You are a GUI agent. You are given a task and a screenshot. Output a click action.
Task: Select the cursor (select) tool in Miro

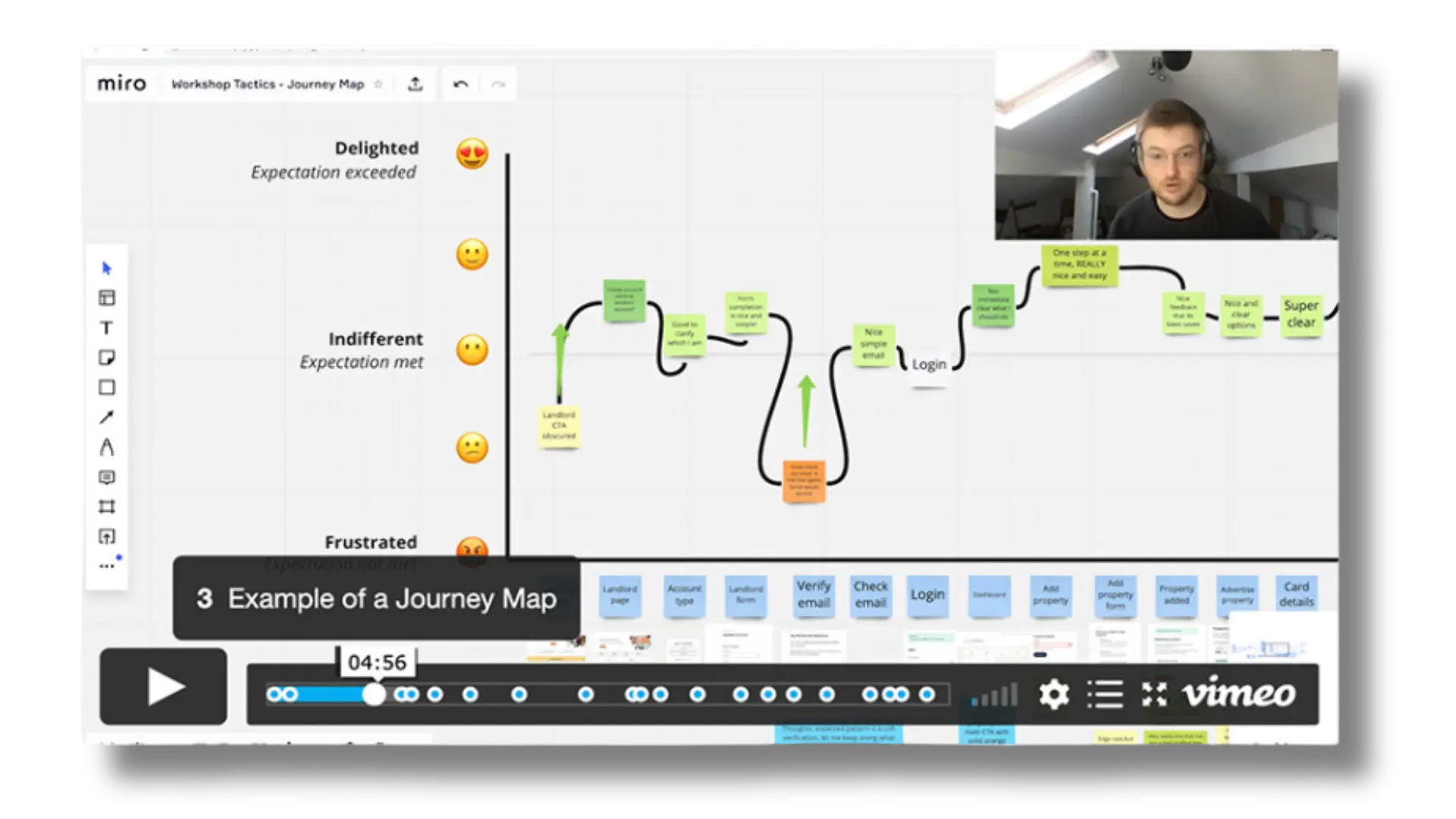[107, 268]
